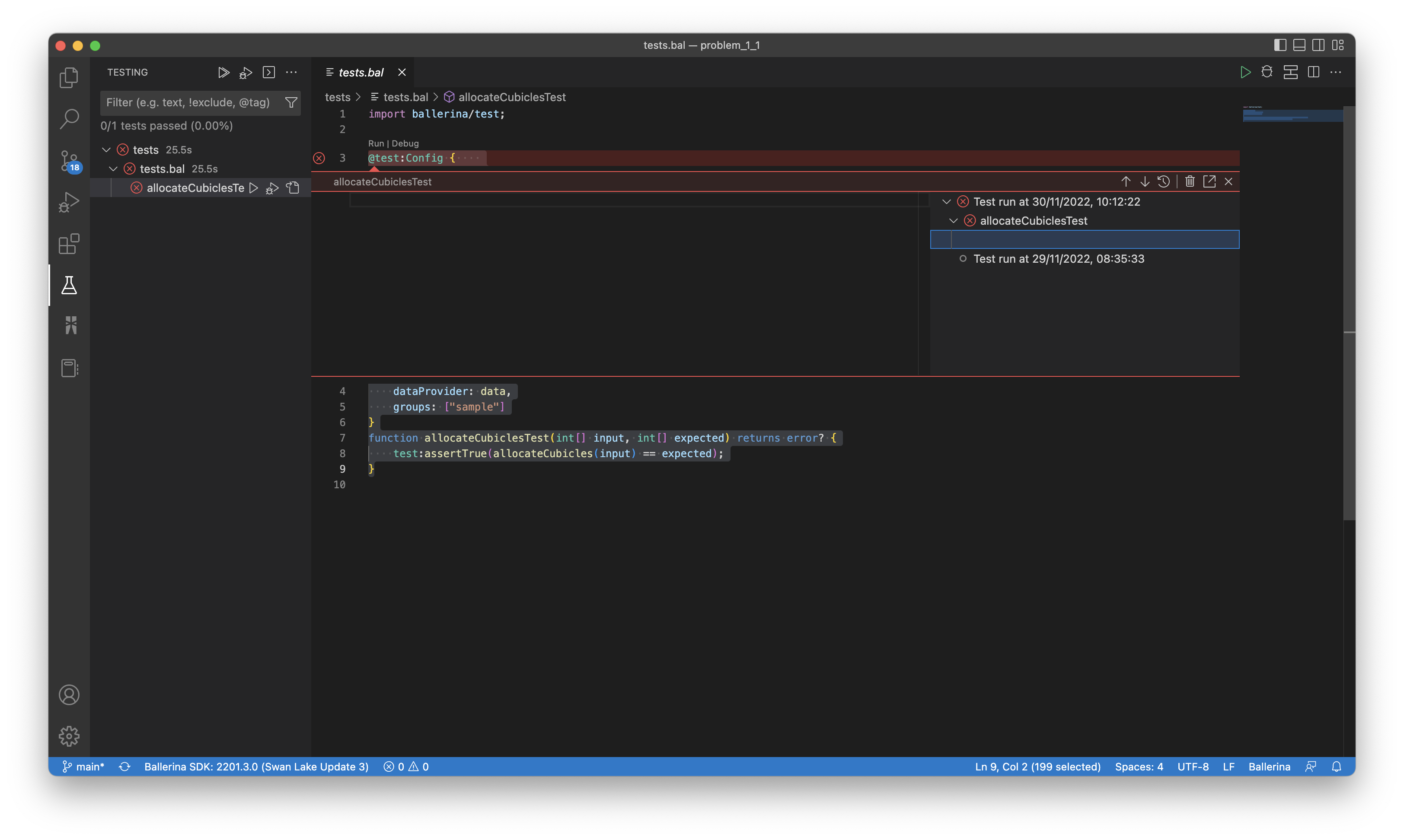Collapse allocateCubiclesTest in peek results tree
This screenshot has width=1404, height=840.
click(953, 221)
